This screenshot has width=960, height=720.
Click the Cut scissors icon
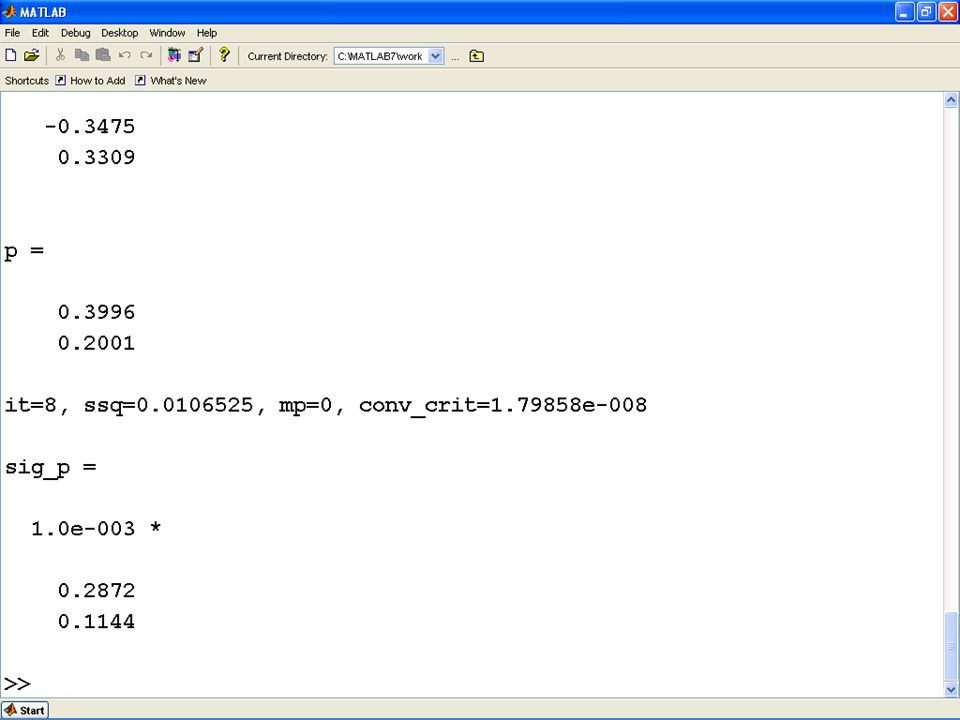[x=60, y=56]
